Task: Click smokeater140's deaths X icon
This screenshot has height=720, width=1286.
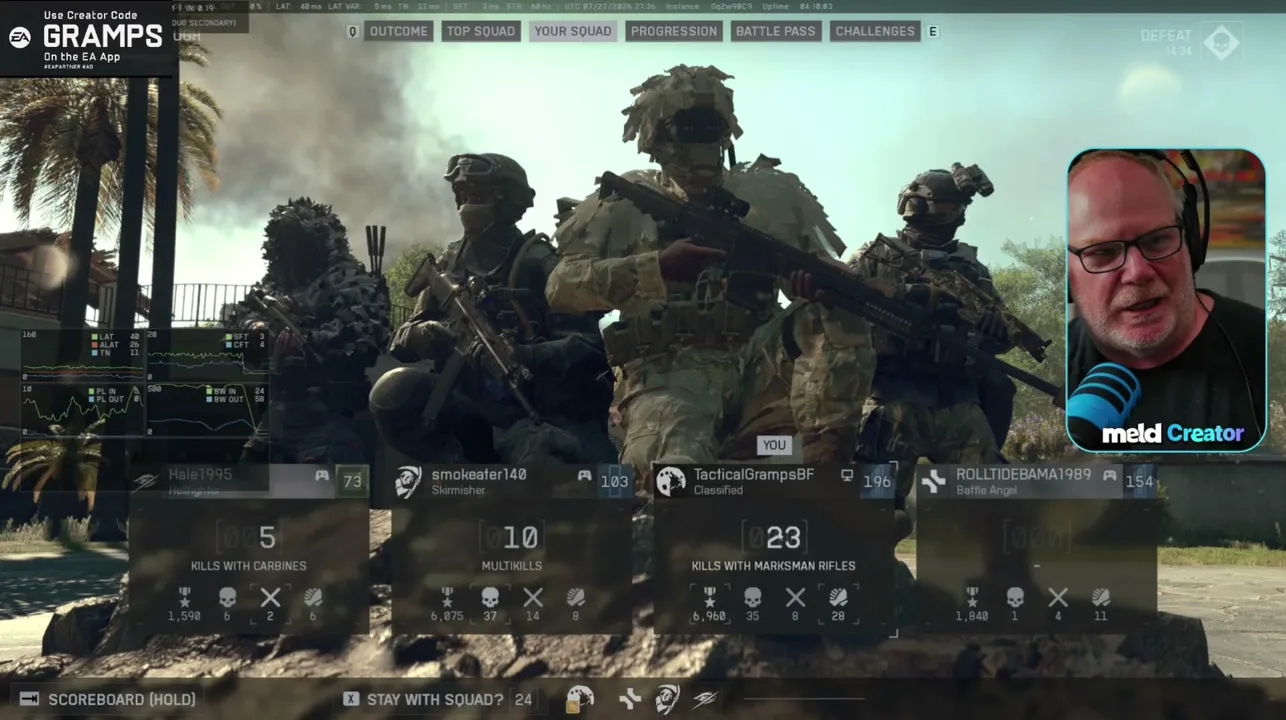Action: click(x=533, y=598)
